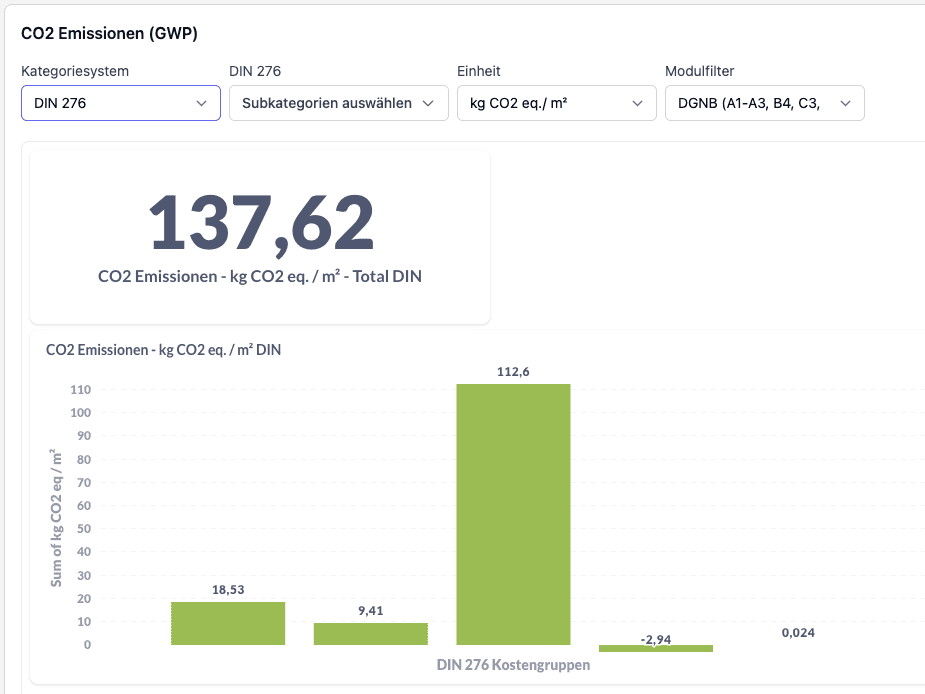The image size is (925, 694).
Task: Select the -2,94 negative bar
Action: (x=656, y=648)
